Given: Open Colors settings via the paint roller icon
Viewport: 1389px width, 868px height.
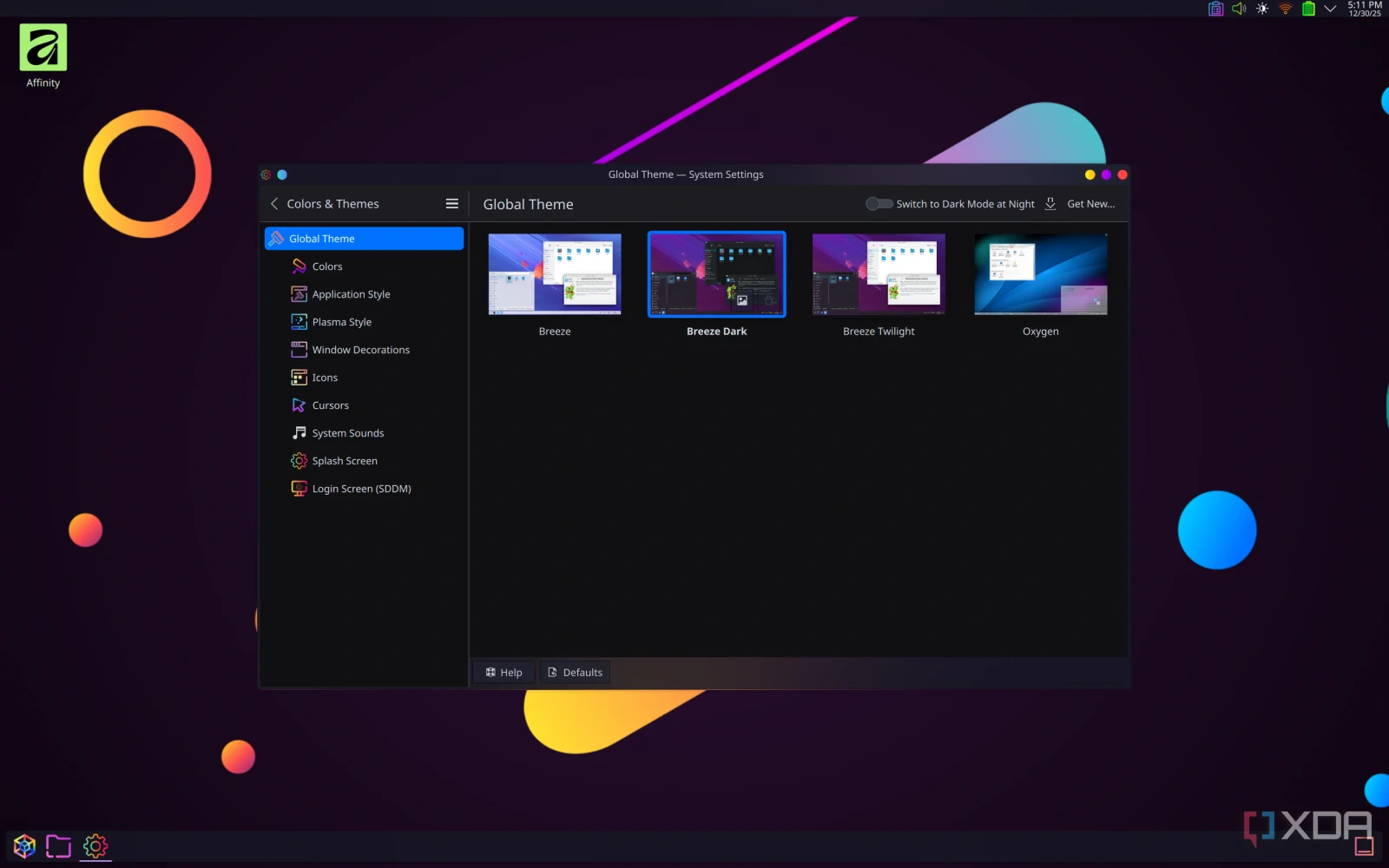Looking at the screenshot, I should point(299,266).
